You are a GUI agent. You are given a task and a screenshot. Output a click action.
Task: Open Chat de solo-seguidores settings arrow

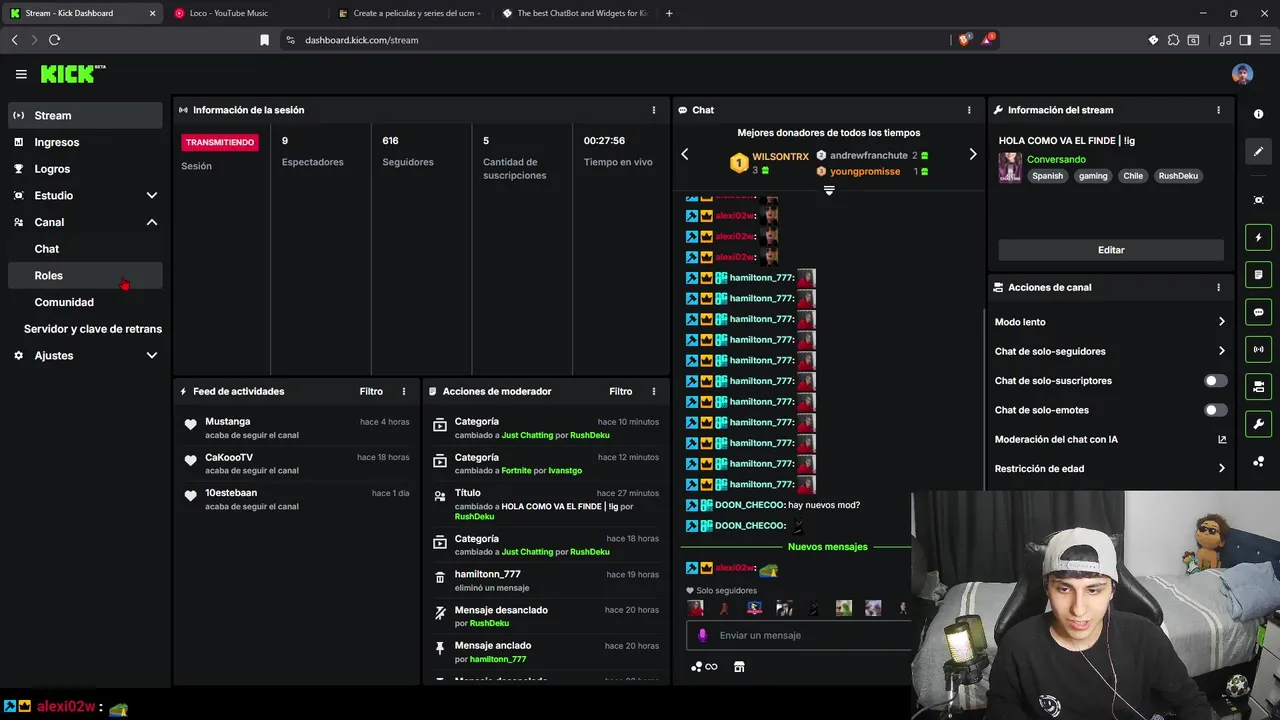pyautogui.click(x=1221, y=351)
